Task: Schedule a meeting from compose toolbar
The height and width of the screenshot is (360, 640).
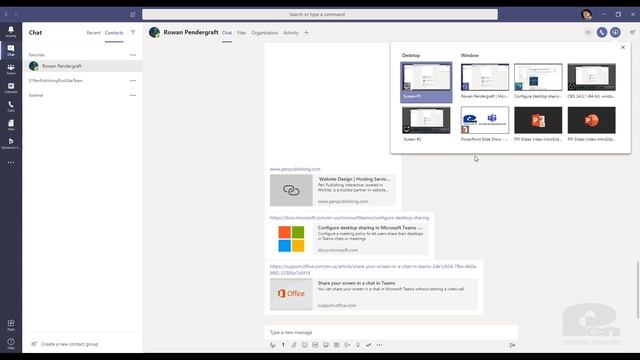Action: click(x=336, y=345)
